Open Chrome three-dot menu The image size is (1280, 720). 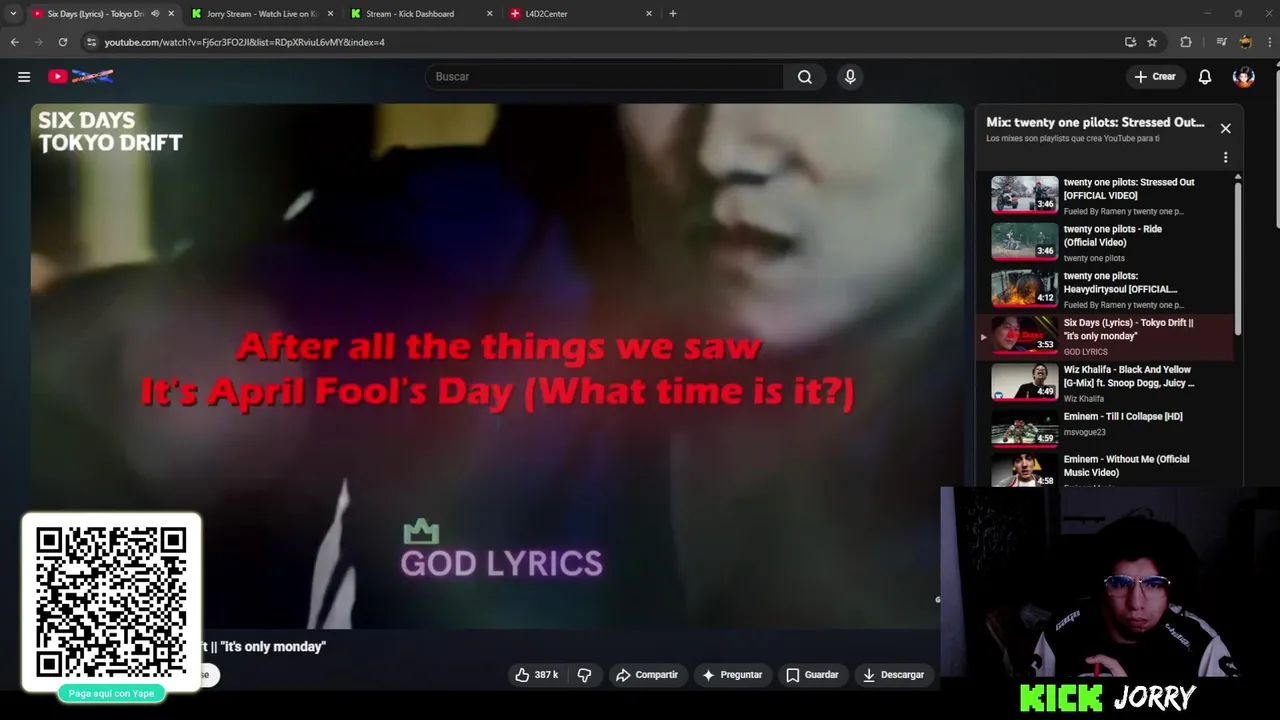point(1269,42)
